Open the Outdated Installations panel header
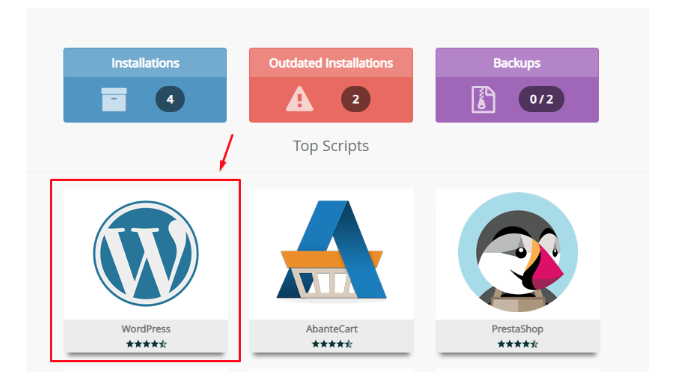692x382 pixels. 331,63
